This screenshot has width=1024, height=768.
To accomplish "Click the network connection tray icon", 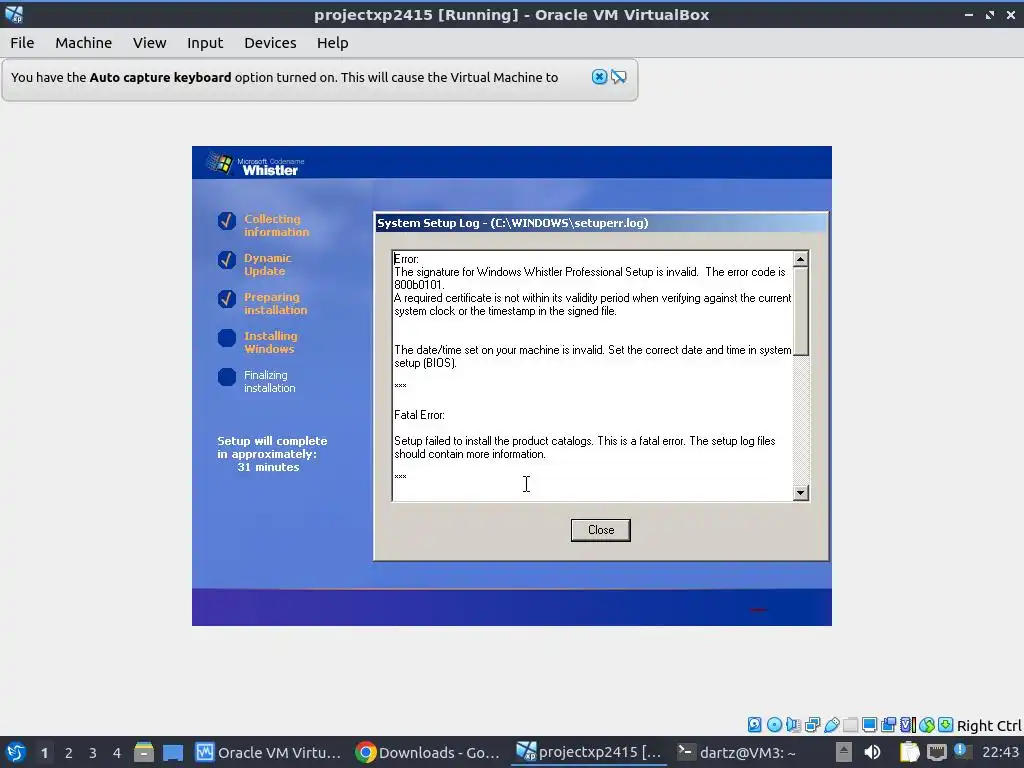I will pyautogui.click(x=936, y=753).
